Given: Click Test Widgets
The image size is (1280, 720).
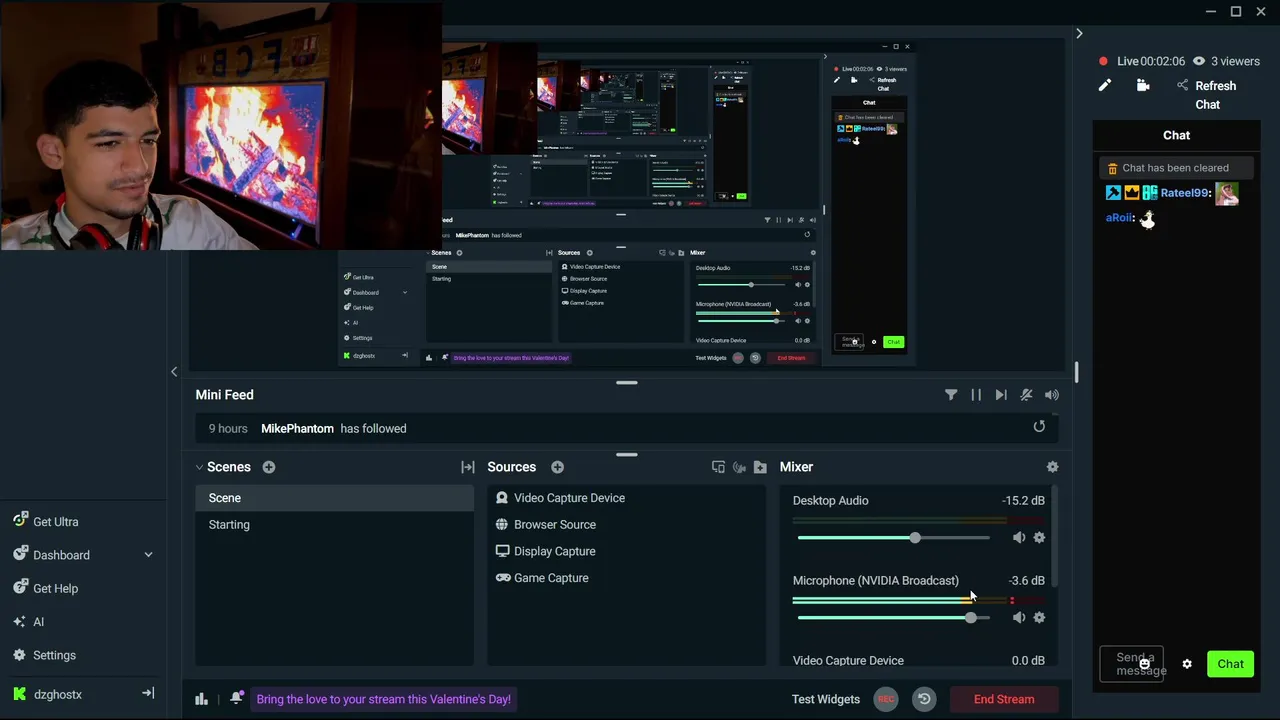Looking at the screenshot, I should click(x=826, y=699).
